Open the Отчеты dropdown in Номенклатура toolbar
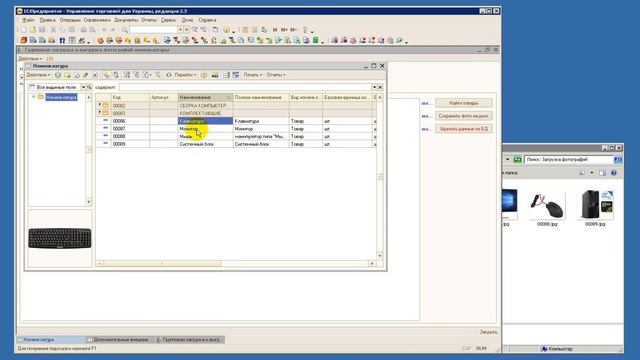Image resolution: width=640 pixels, height=360 pixels. pyautogui.click(x=276, y=75)
